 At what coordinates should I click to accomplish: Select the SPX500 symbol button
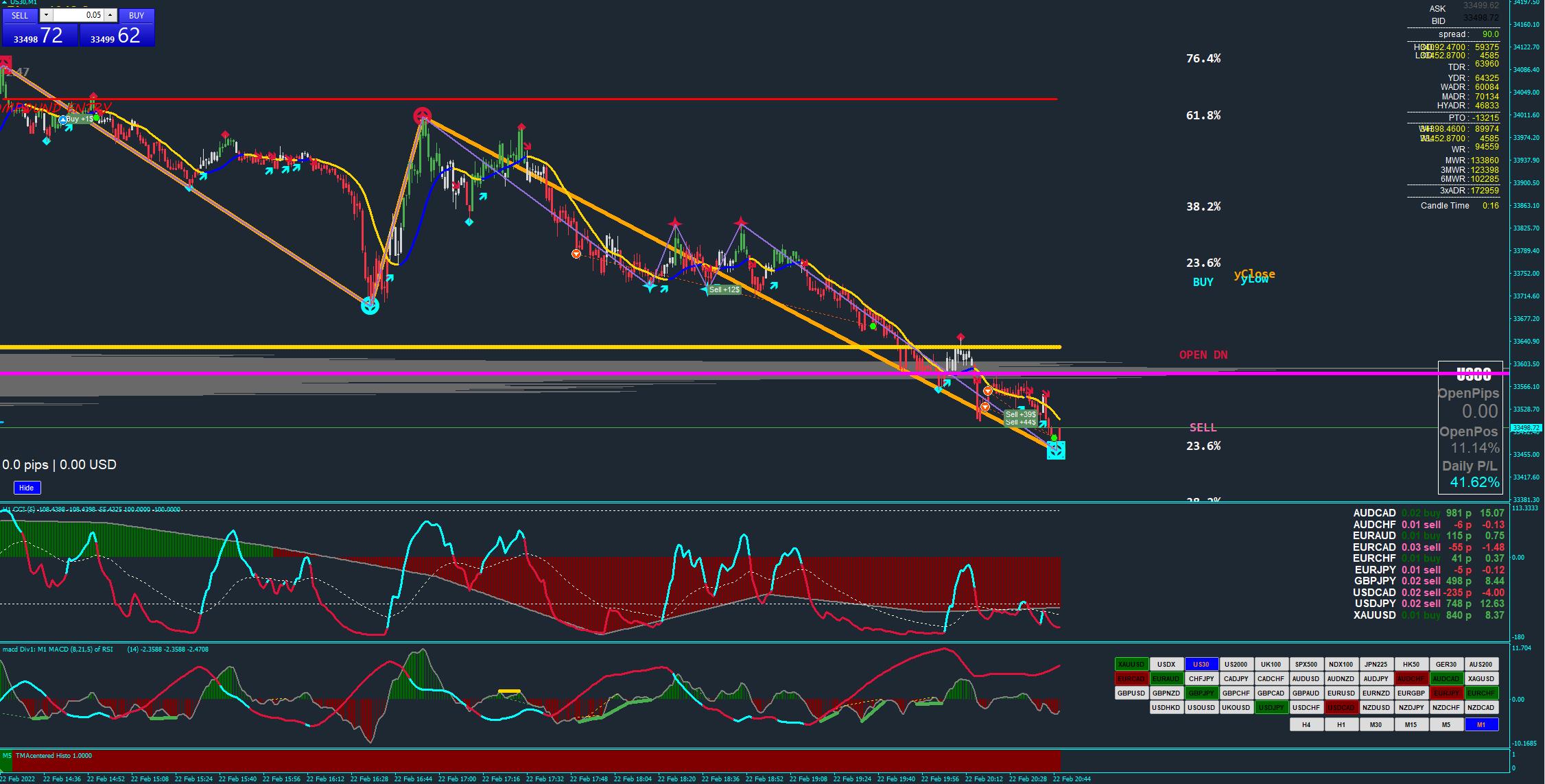pos(1306,664)
